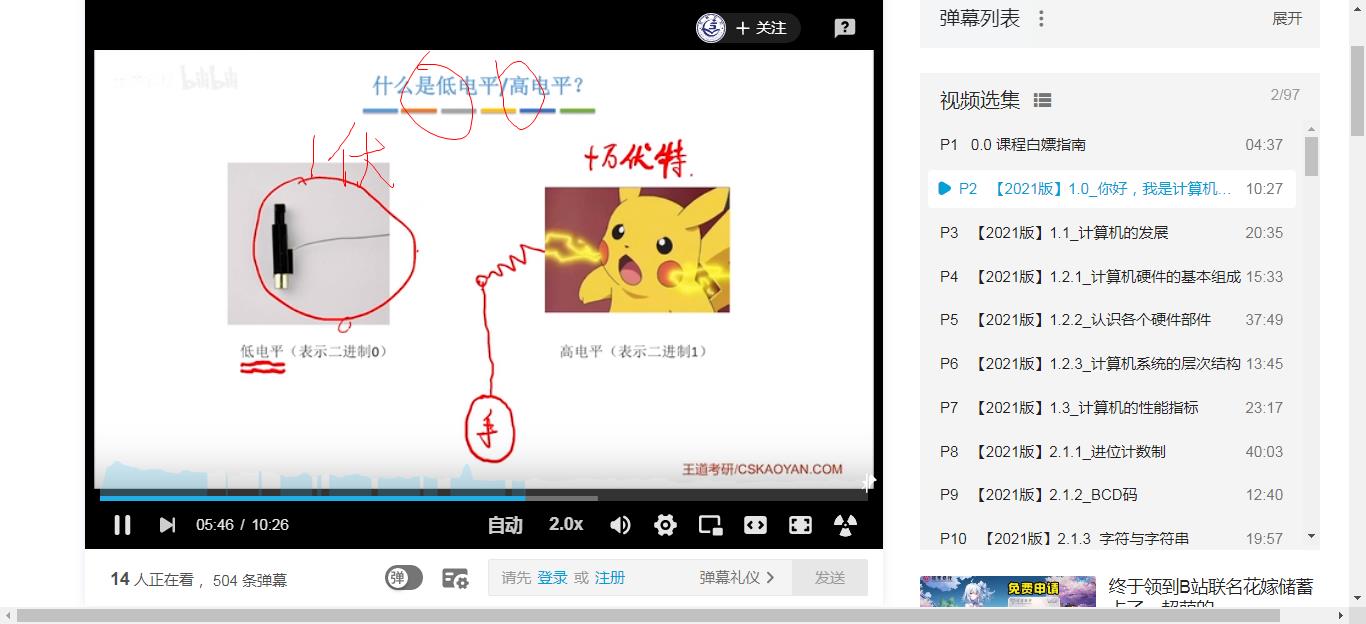Enable picture-in-picture mode
The image size is (1366, 624).
[x=711, y=525]
